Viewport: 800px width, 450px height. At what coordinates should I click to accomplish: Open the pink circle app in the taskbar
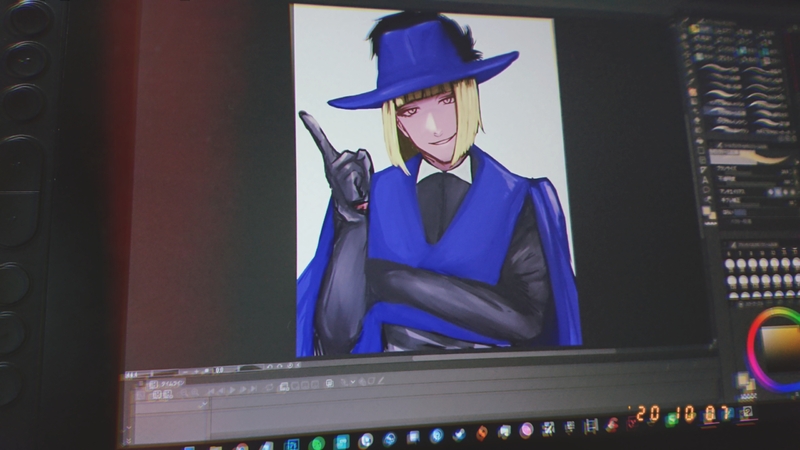click(527, 431)
